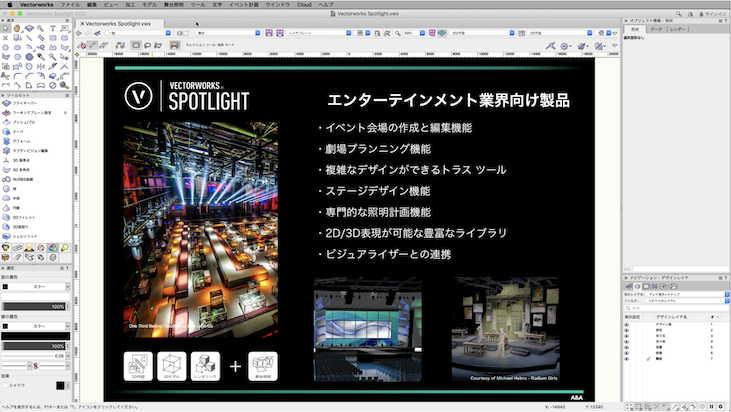Select the Oval tool
The image size is (731, 412).
(17, 48)
